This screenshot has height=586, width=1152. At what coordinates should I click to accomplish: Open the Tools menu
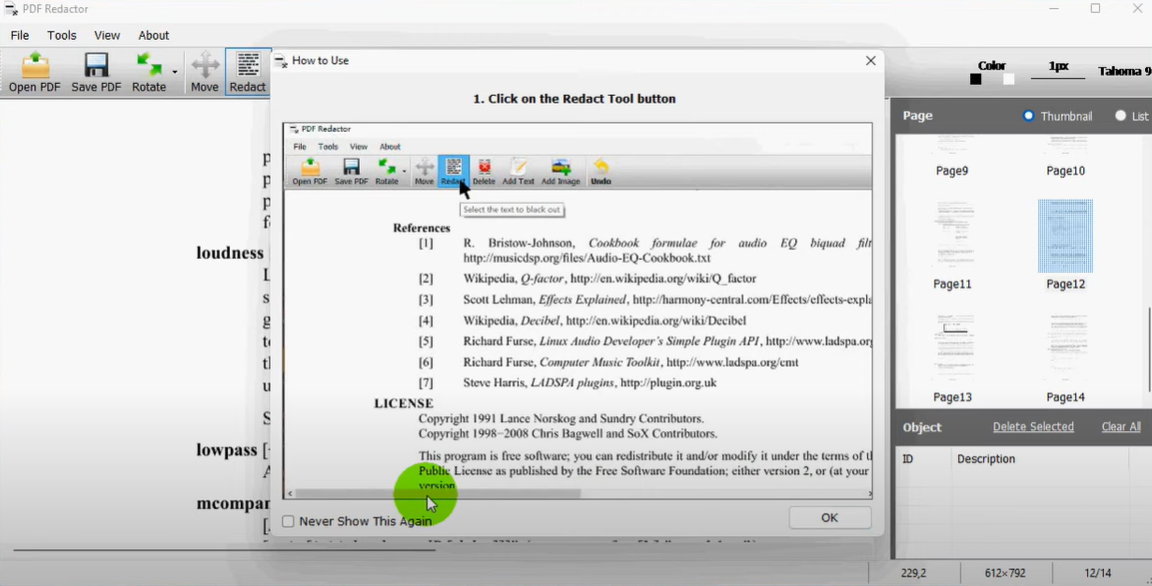[62, 35]
